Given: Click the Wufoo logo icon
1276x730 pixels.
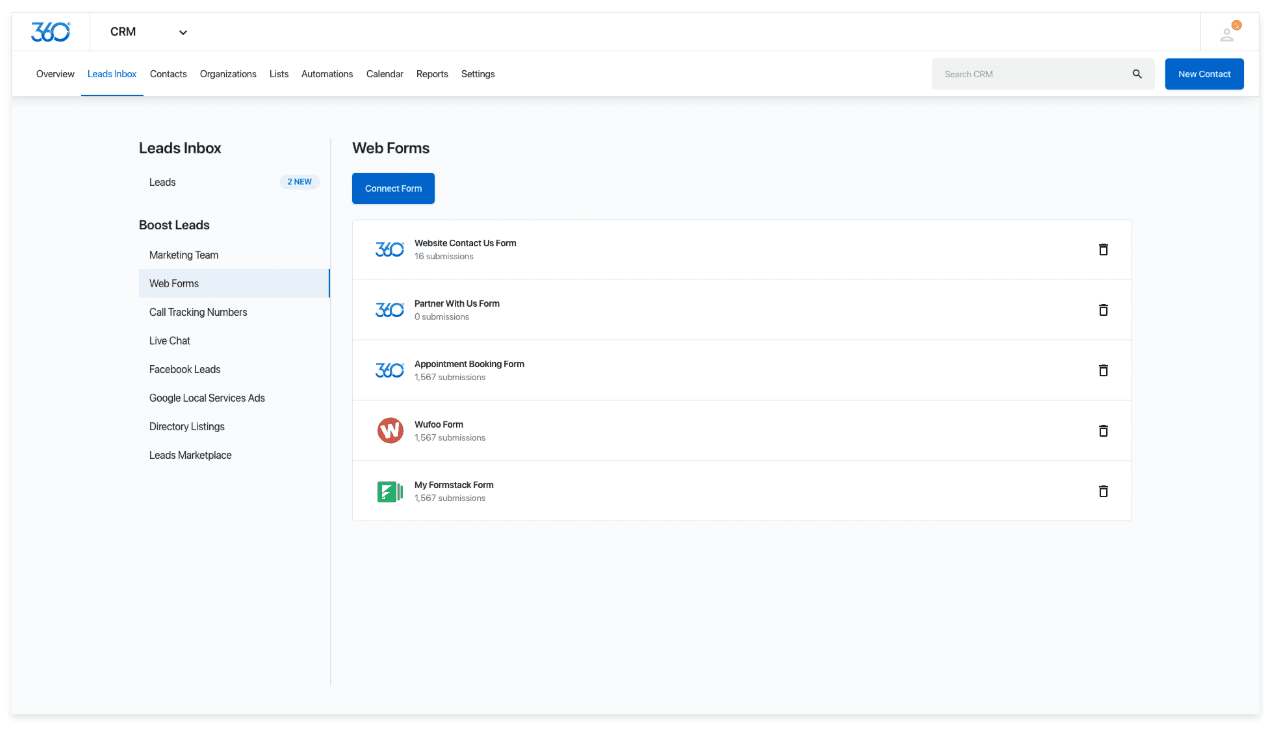Looking at the screenshot, I should (x=389, y=431).
